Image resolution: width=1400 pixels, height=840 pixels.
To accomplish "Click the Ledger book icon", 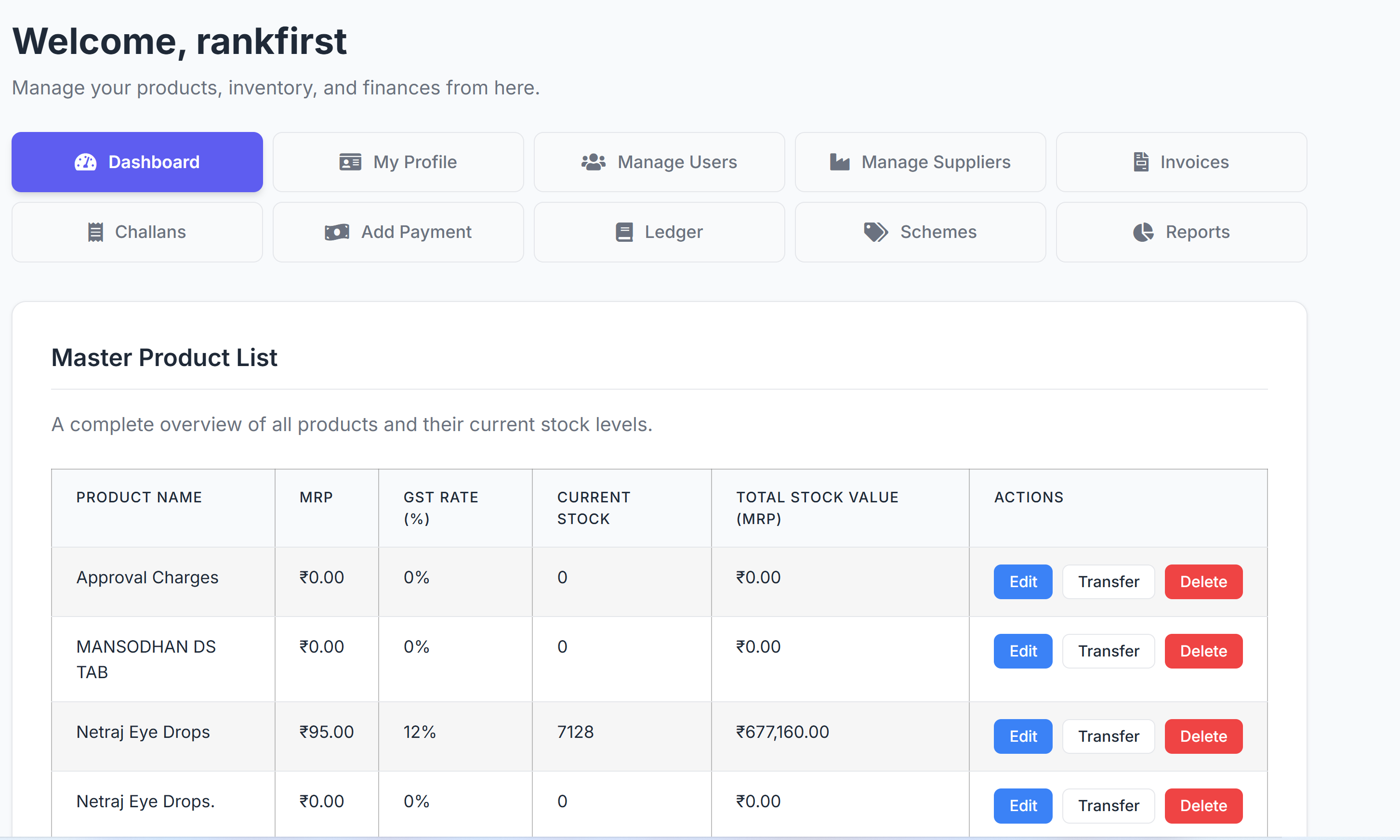I will tap(624, 232).
